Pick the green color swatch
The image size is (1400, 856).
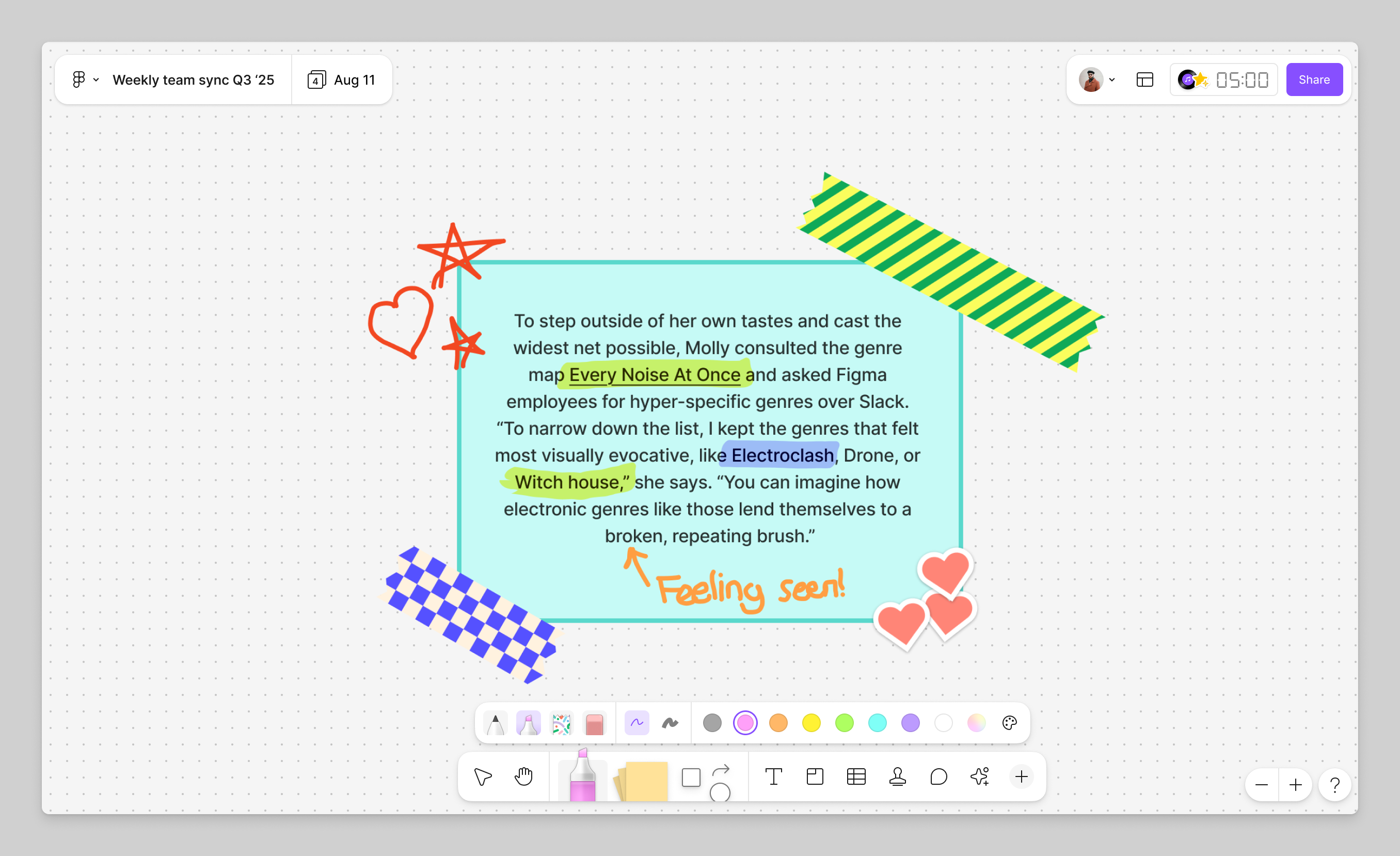(845, 722)
